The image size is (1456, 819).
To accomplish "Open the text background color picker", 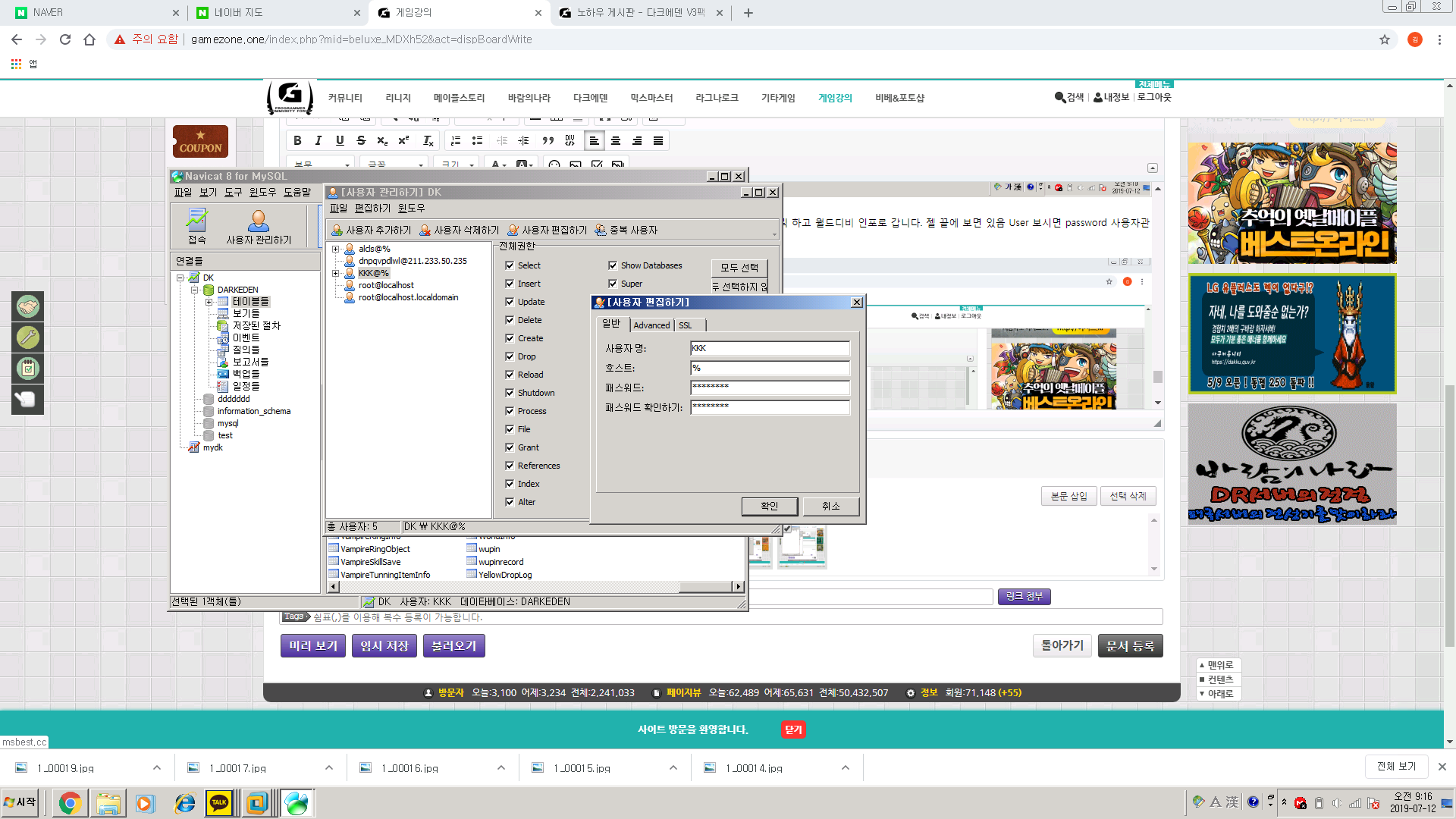I will [x=525, y=165].
